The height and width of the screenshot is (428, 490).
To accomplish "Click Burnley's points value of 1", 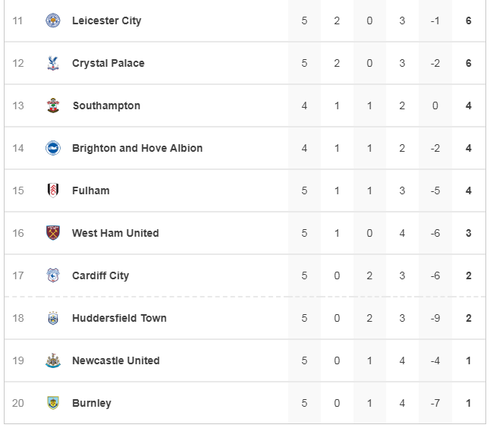I will [468, 403].
